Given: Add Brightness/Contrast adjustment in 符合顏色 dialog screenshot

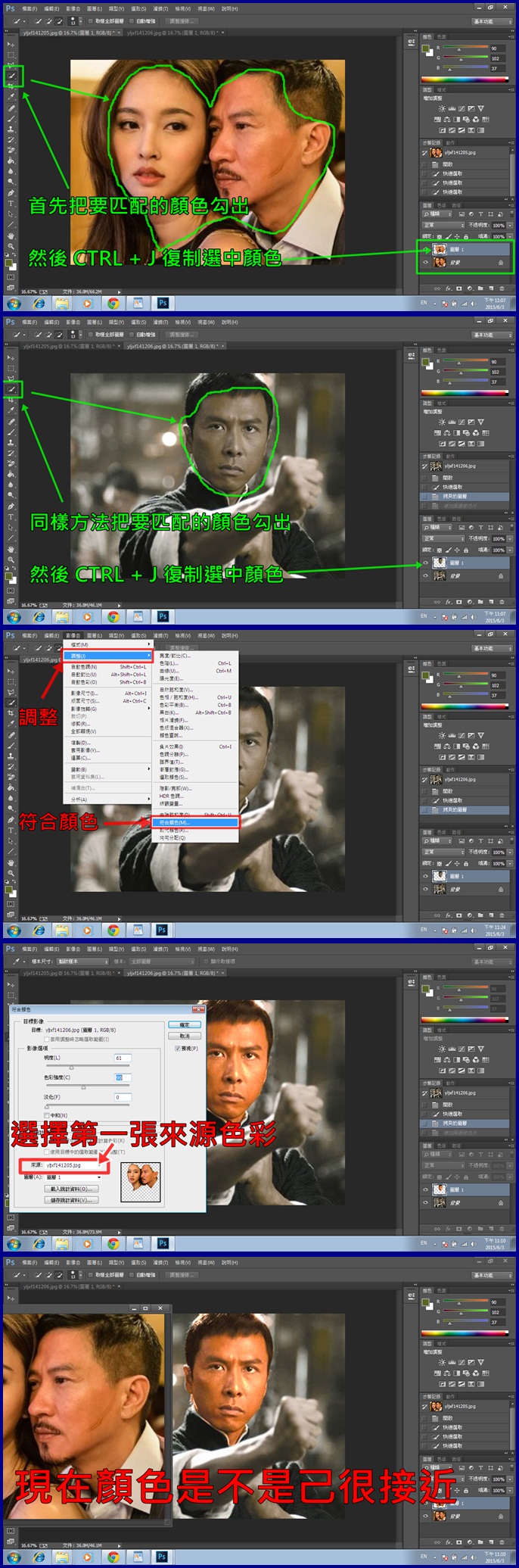Looking at the screenshot, I should coord(442,1049).
